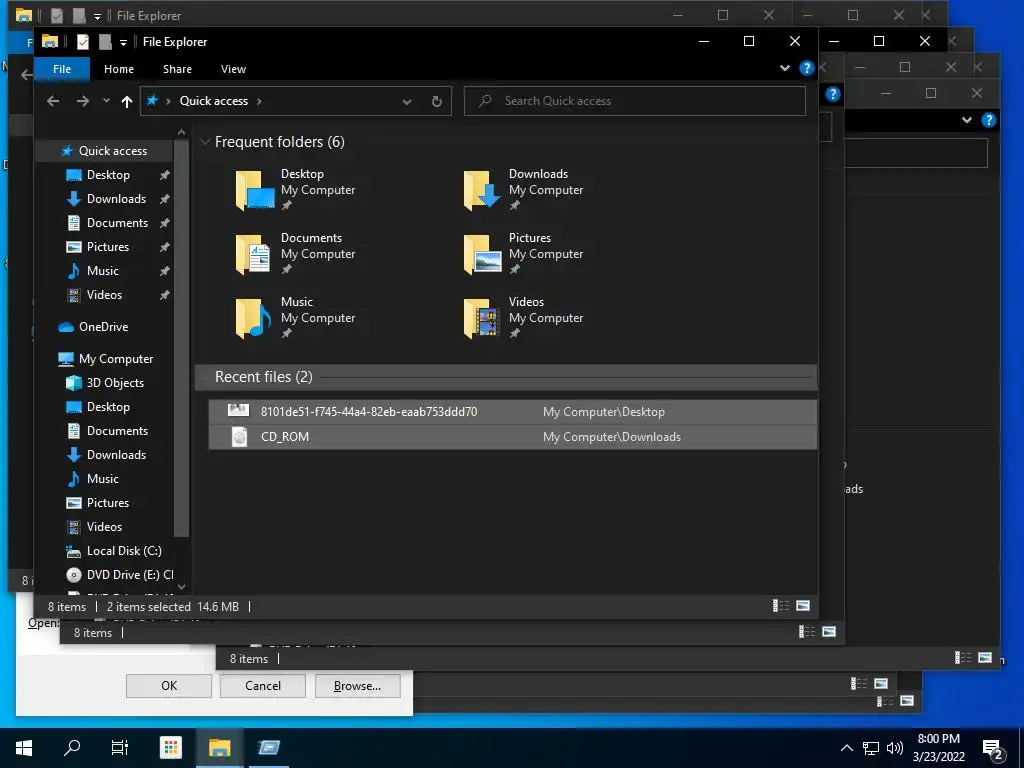Select the Documents frequent folder icon

[255, 254]
